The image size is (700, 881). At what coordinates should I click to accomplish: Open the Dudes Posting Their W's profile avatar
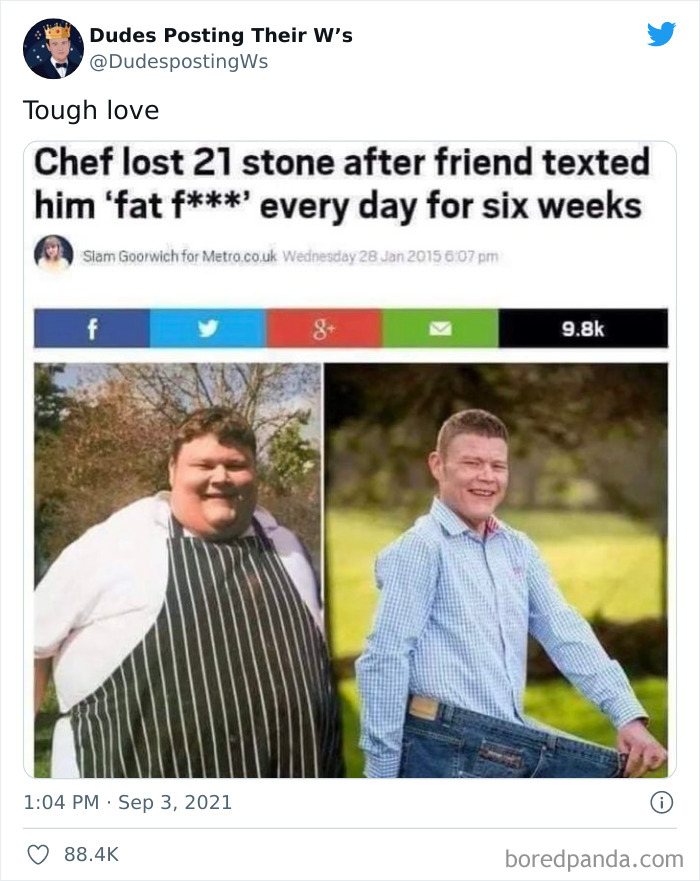(53, 48)
